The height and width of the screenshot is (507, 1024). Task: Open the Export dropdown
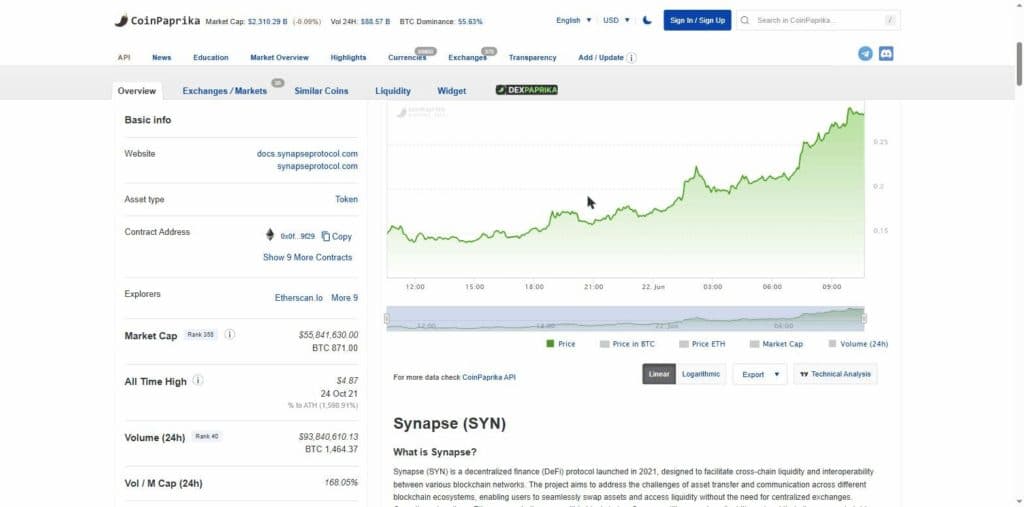[x=760, y=374]
